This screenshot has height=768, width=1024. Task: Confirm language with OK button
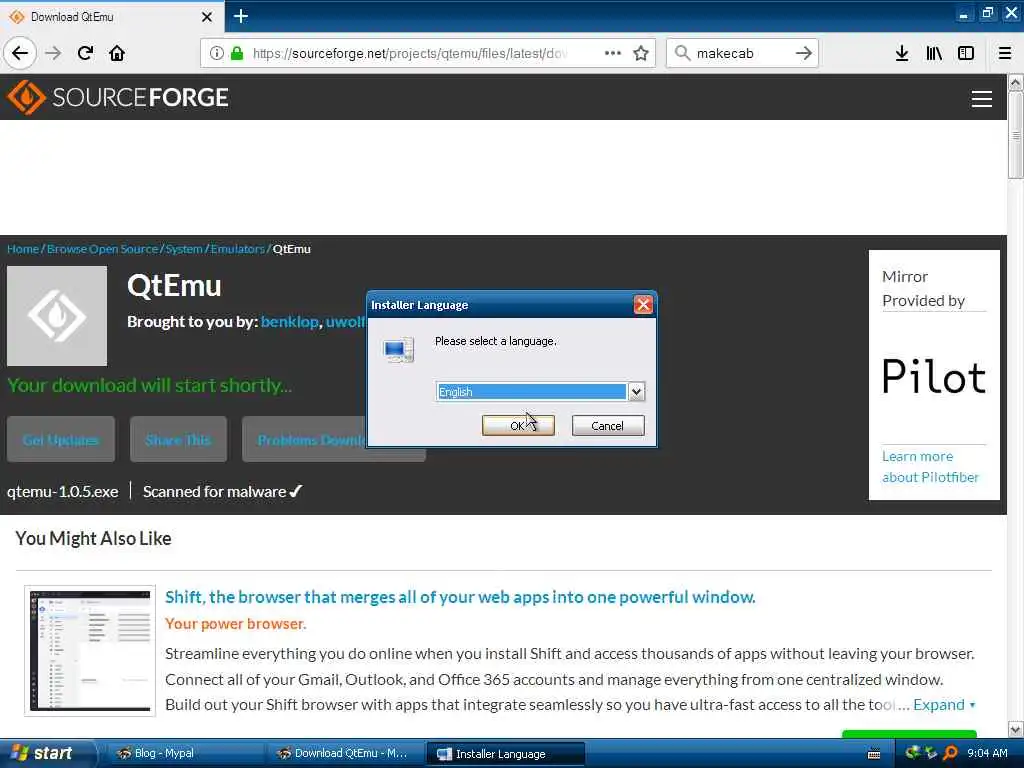click(x=518, y=426)
